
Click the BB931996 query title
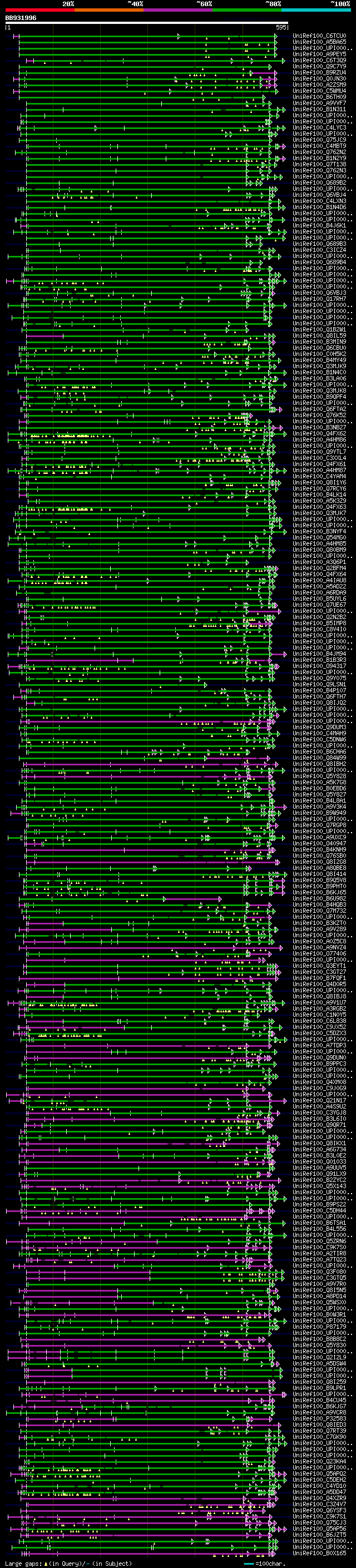(21, 18)
